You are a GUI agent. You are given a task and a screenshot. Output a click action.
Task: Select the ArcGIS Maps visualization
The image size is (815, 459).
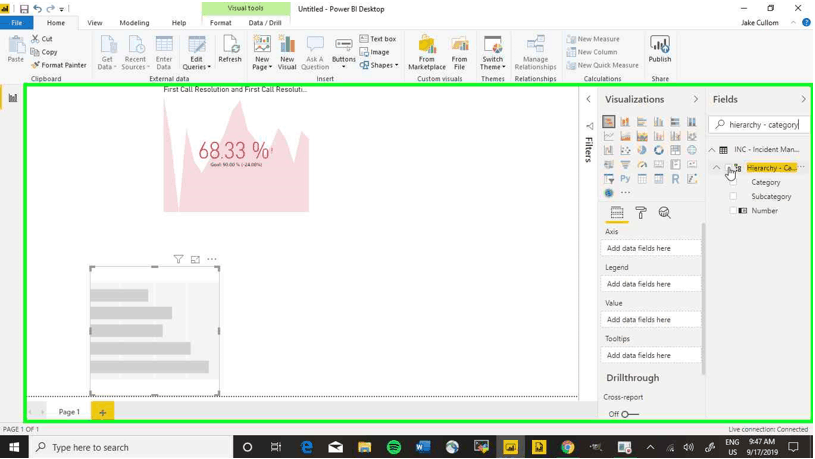coord(609,193)
